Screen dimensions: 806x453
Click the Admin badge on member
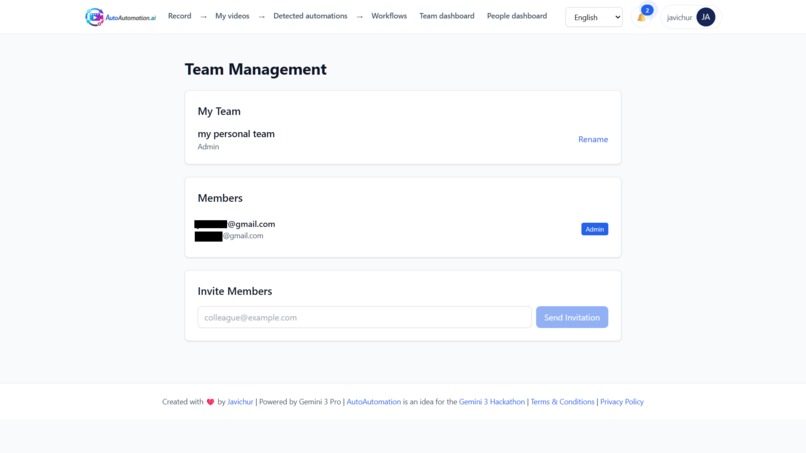(594, 229)
